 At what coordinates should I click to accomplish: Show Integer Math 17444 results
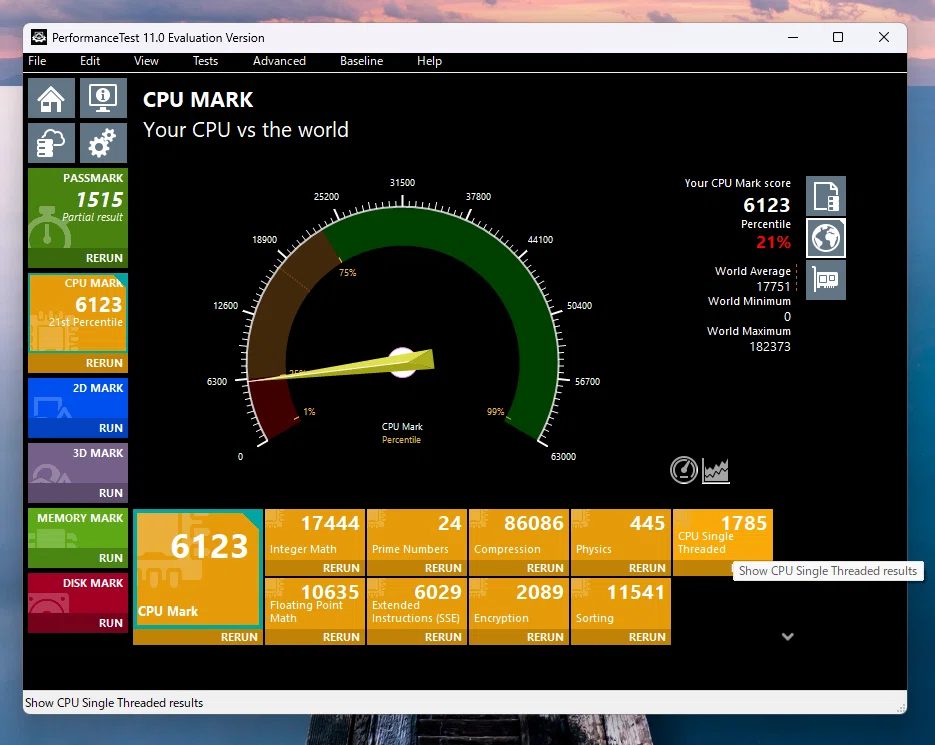(315, 535)
